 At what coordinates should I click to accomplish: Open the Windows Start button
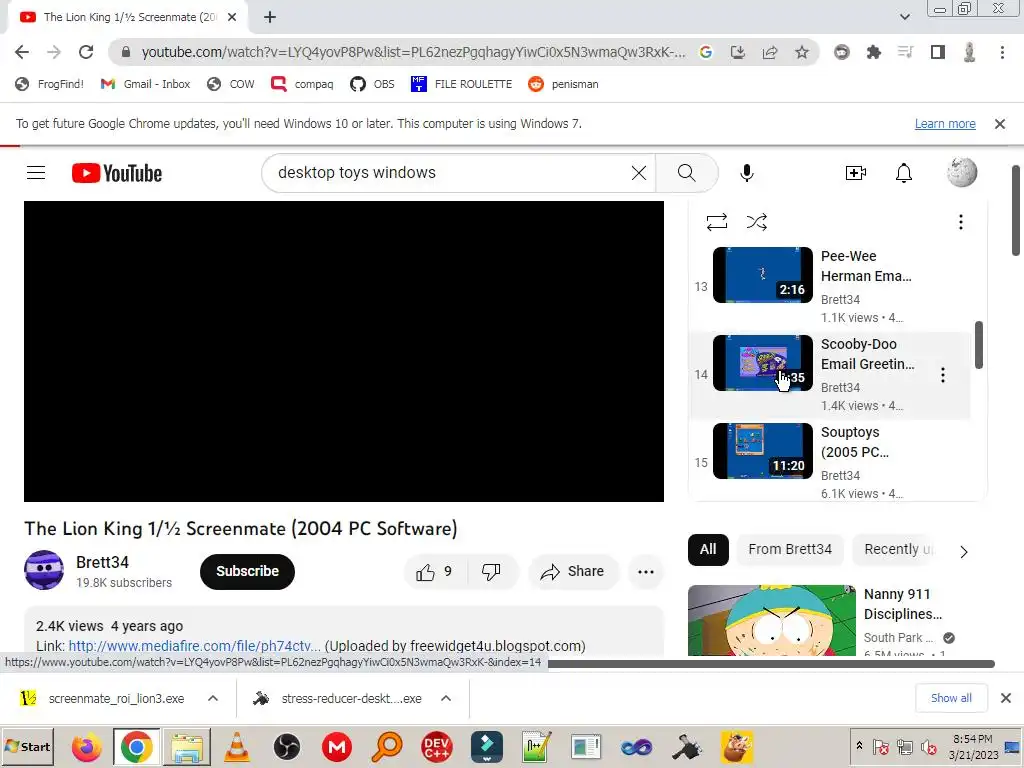click(27, 746)
